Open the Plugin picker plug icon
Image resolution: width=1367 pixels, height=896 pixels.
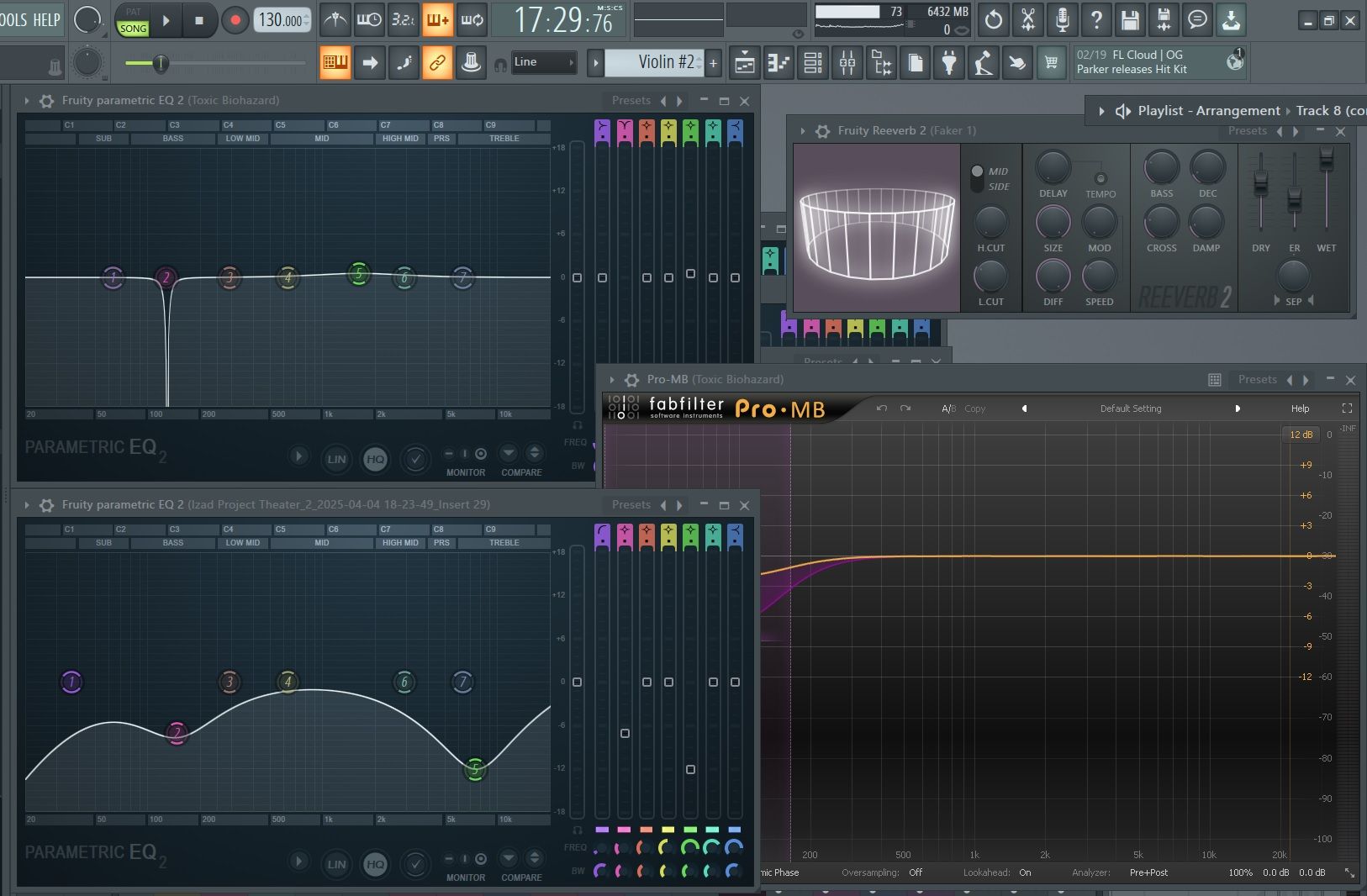pyautogui.click(x=949, y=62)
